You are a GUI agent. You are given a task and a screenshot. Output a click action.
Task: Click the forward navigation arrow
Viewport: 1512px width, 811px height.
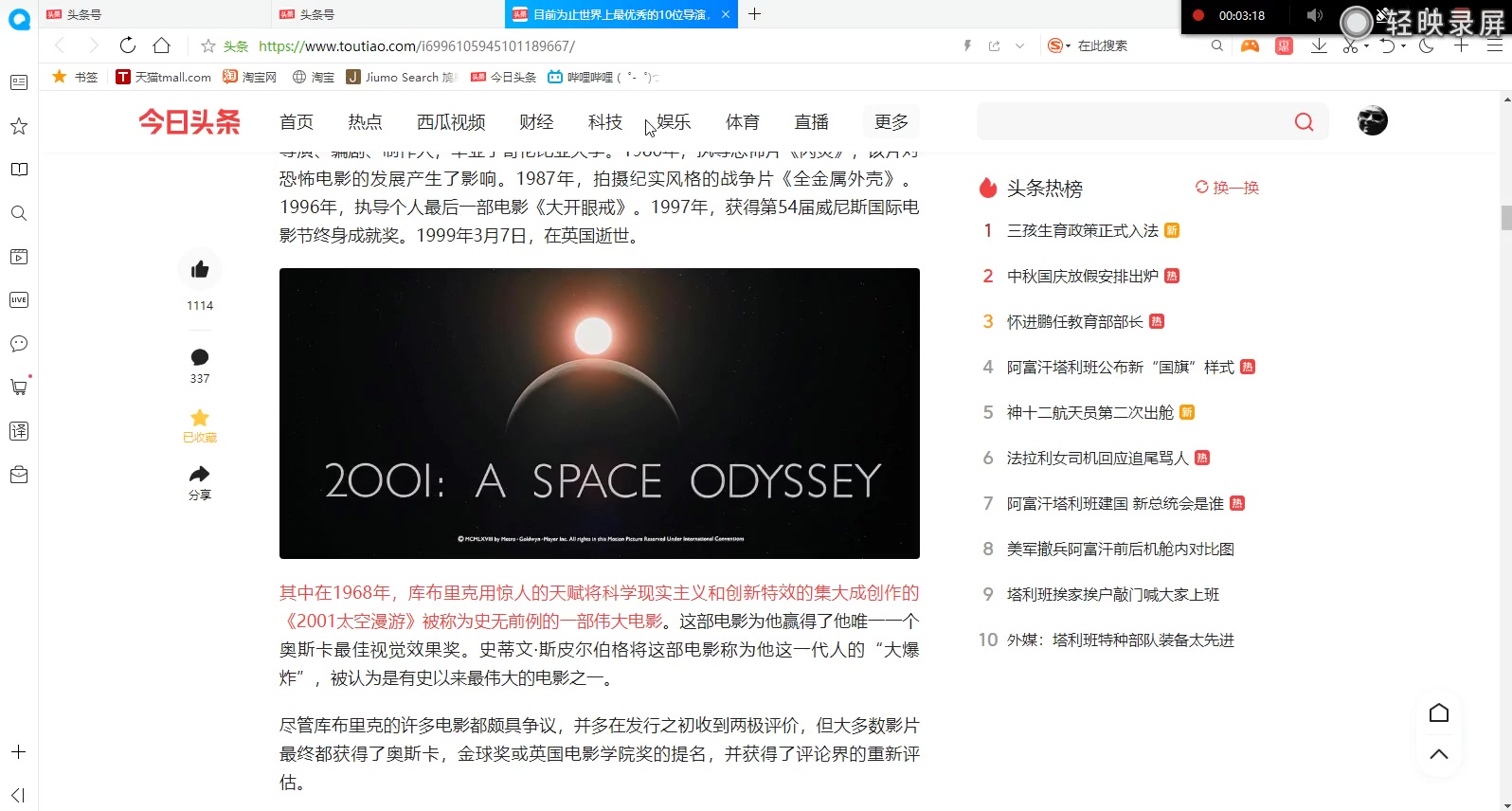coord(93,45)
